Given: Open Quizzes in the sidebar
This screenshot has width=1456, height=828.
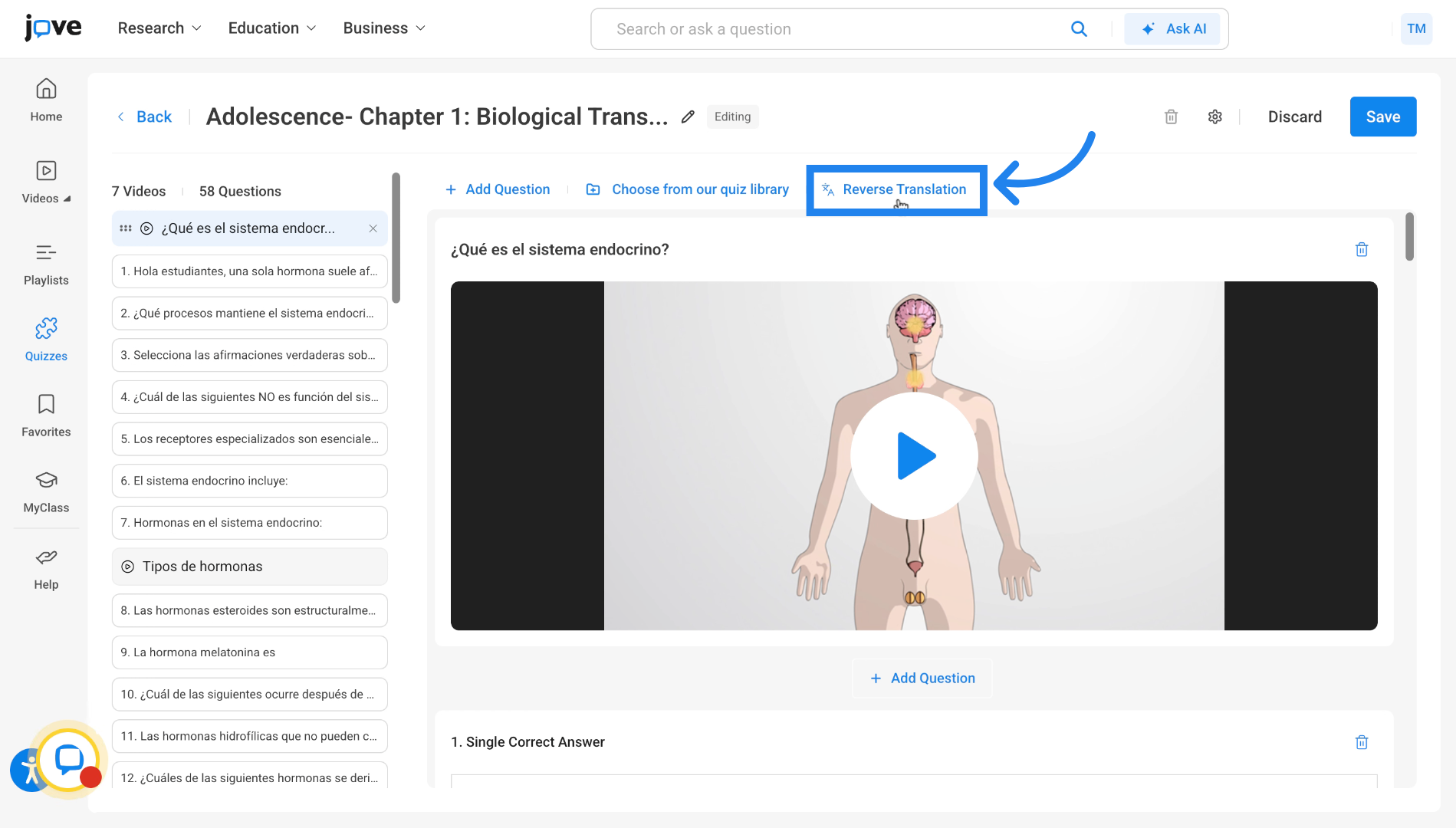Looking at the screenshot, I should tap(46, 338).
